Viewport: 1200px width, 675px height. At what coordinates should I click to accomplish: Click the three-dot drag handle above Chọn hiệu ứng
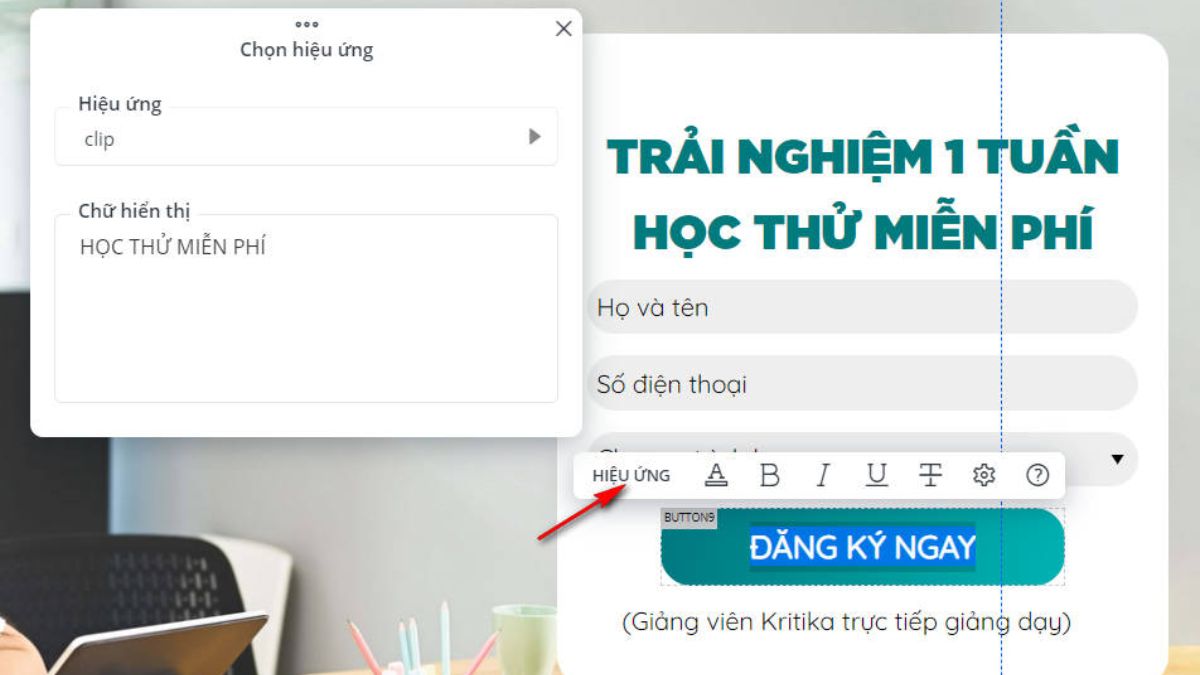coord(306,24)
